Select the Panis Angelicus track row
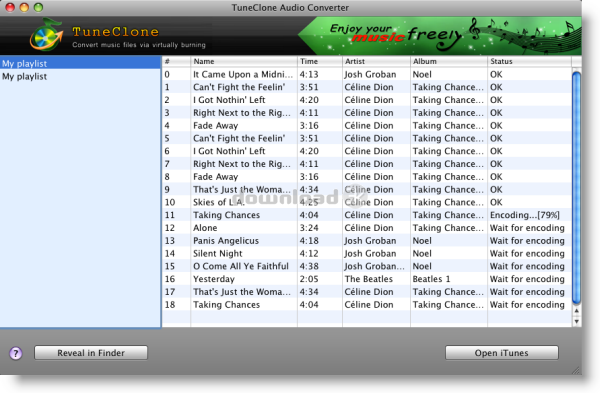The height and width of the screenshot is (393, 600). [x=366, y=241]
